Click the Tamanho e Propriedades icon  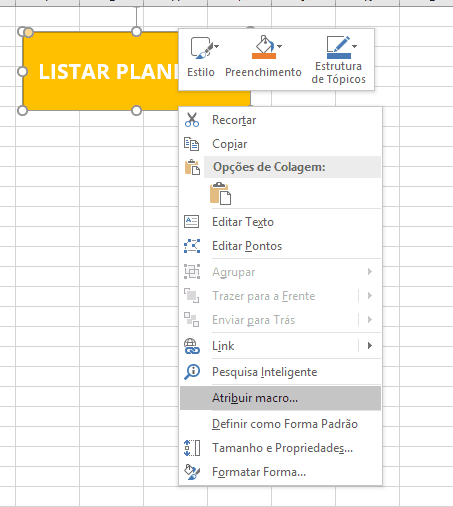pyautogui.click(x=192, y=448)
